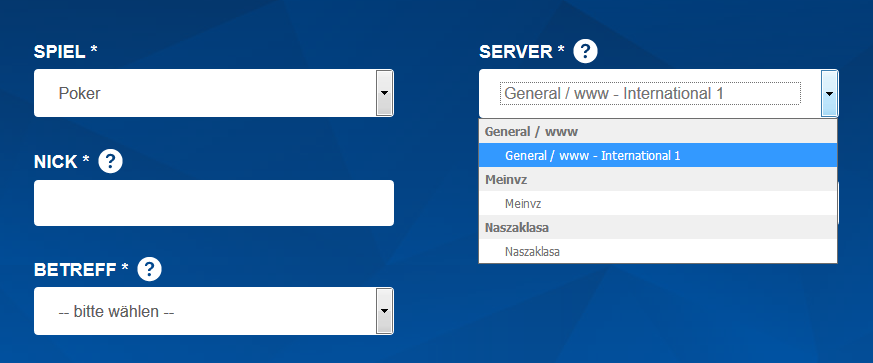Select "General / www - International 1" option in list
The image size is (873, 363).
point(658,155)
